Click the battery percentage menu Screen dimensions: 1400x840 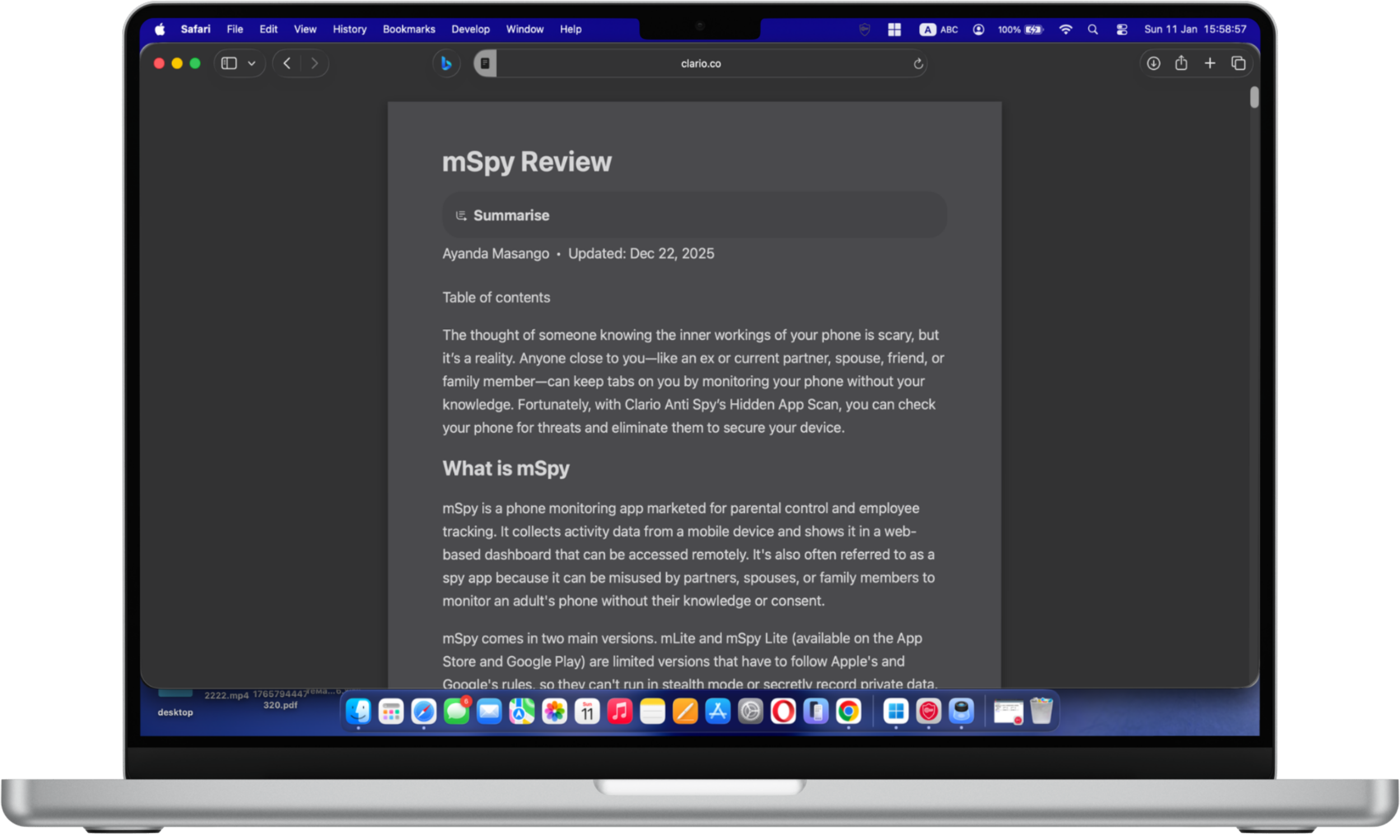1021,30
